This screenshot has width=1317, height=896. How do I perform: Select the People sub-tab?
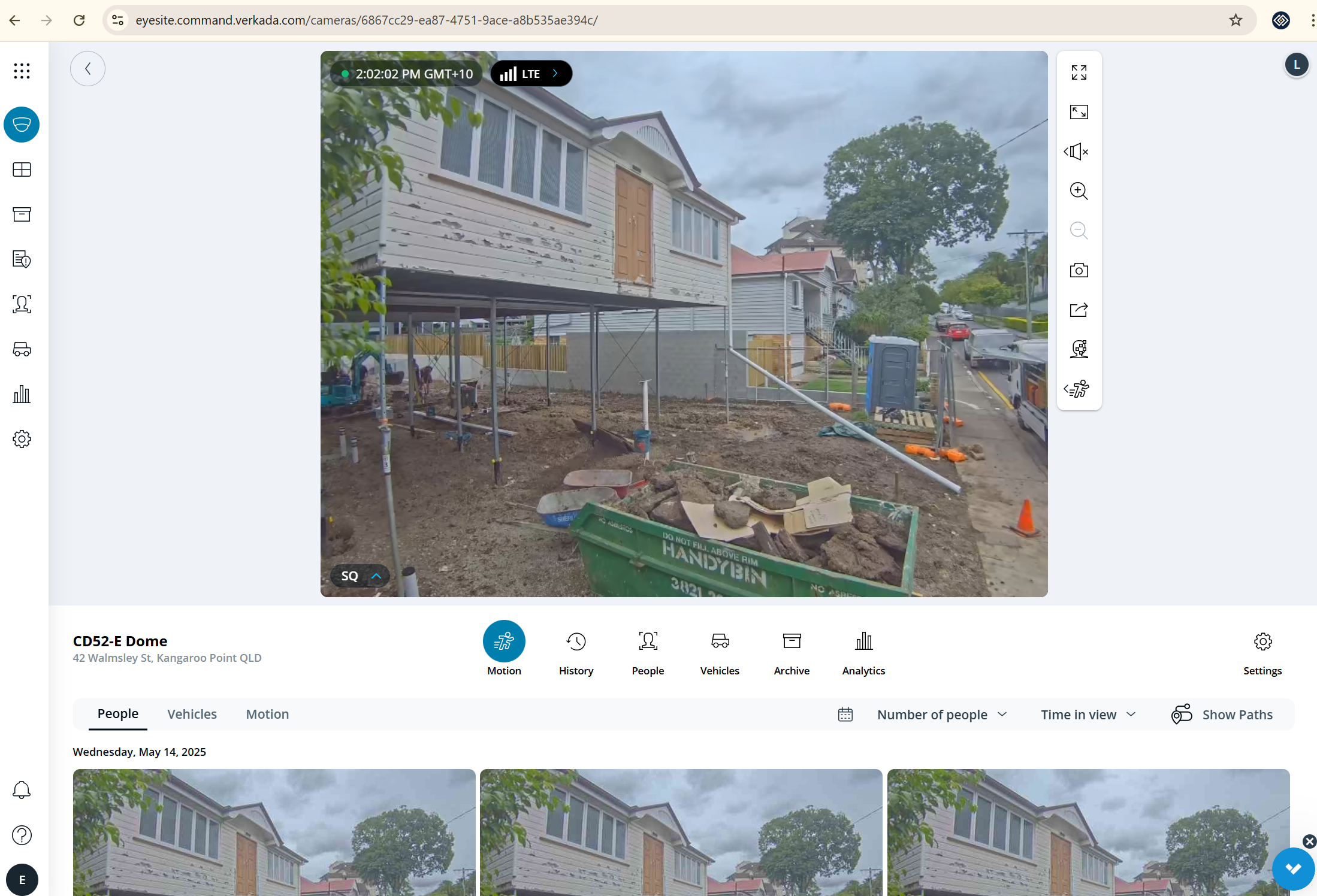118,714
